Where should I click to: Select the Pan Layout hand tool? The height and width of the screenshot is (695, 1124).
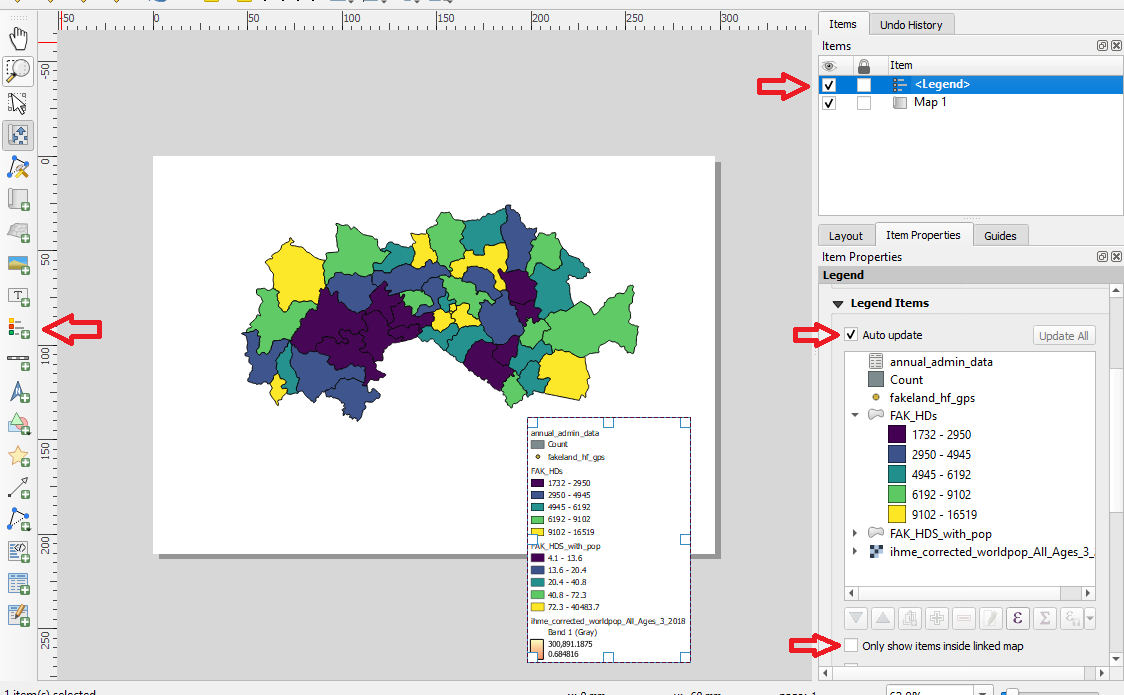(x=18, y=38)
